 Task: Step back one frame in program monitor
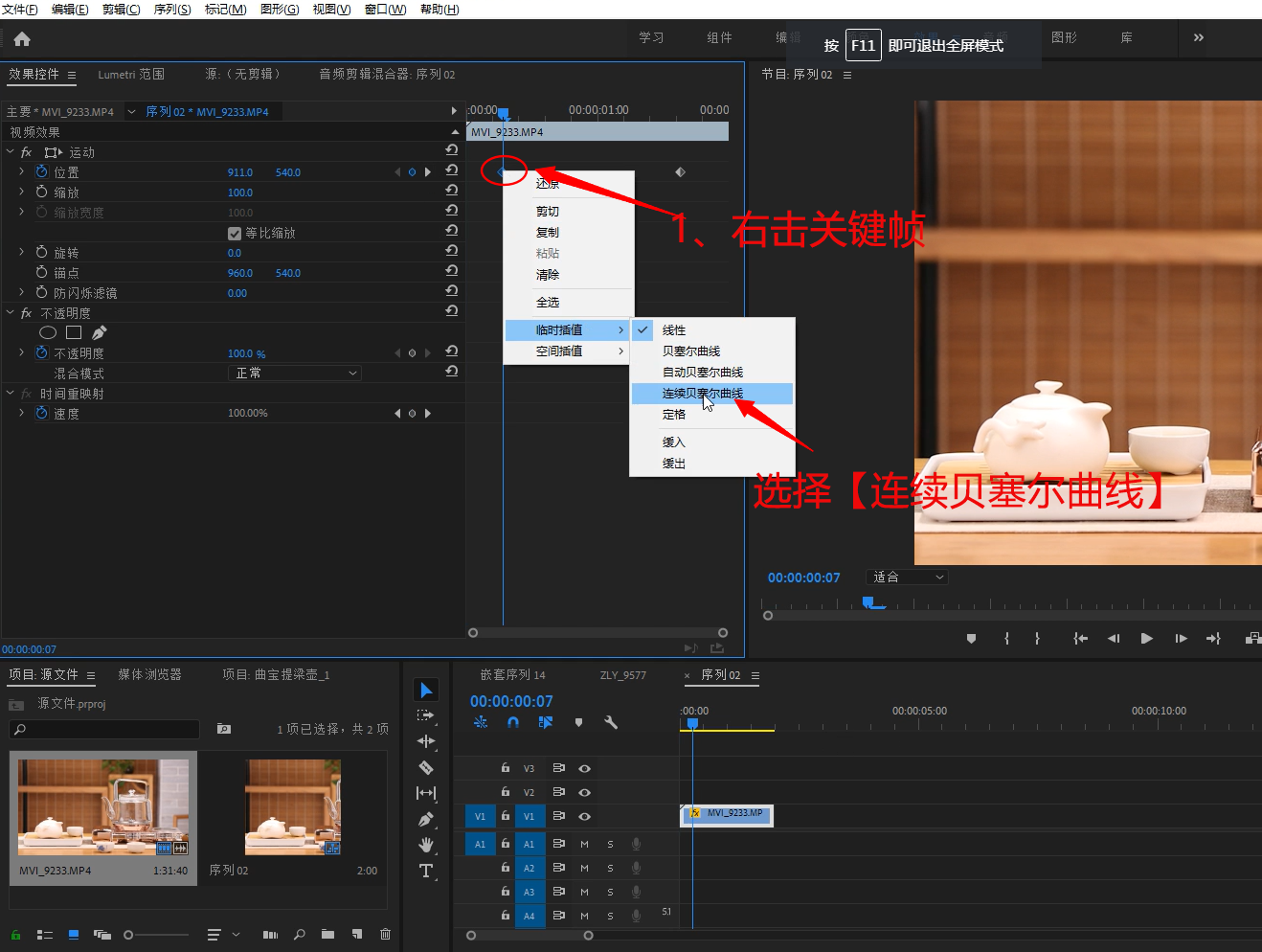(x=1114, y=638)
